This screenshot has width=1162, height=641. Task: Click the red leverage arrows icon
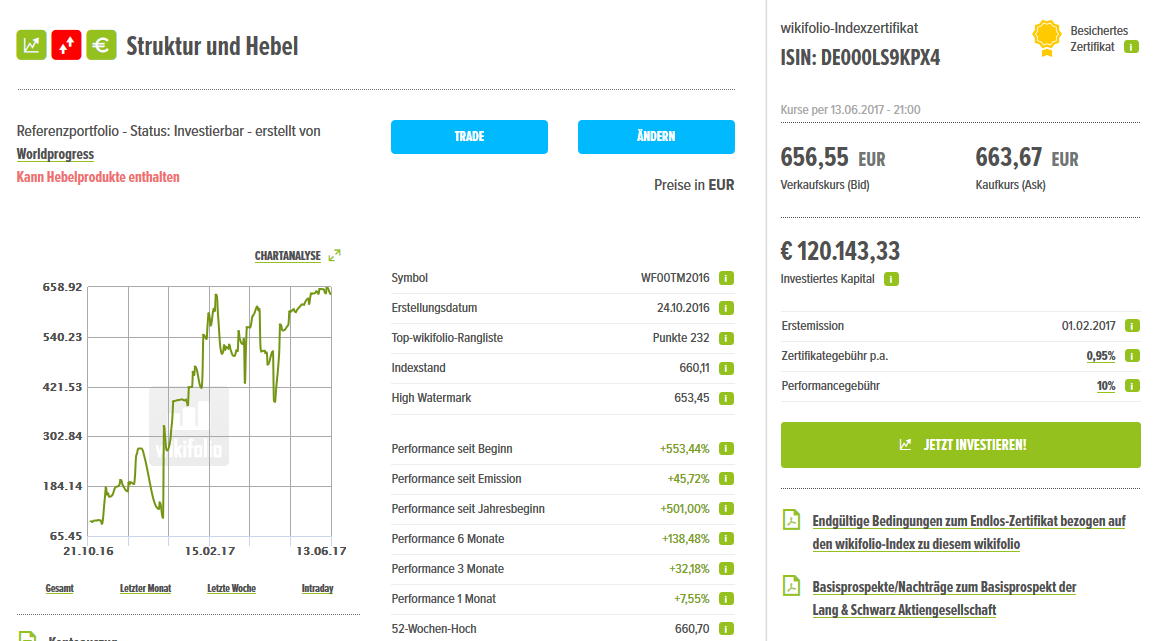click(66, 44)
